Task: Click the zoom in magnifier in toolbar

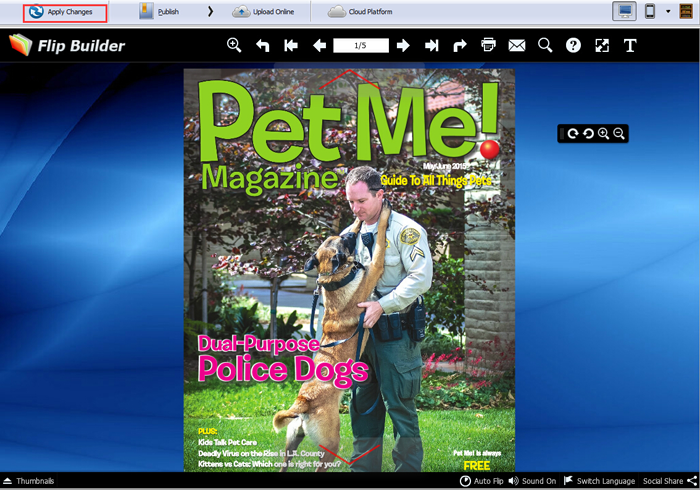Action: (x=234, y=45)
